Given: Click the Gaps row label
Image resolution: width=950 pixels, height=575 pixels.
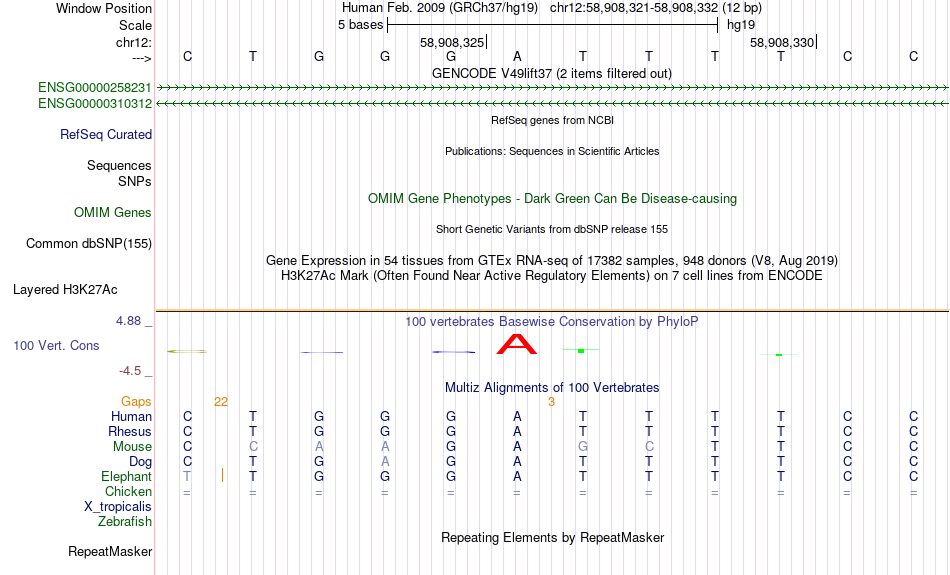Looking at the screenshot, I should point(136,402).
